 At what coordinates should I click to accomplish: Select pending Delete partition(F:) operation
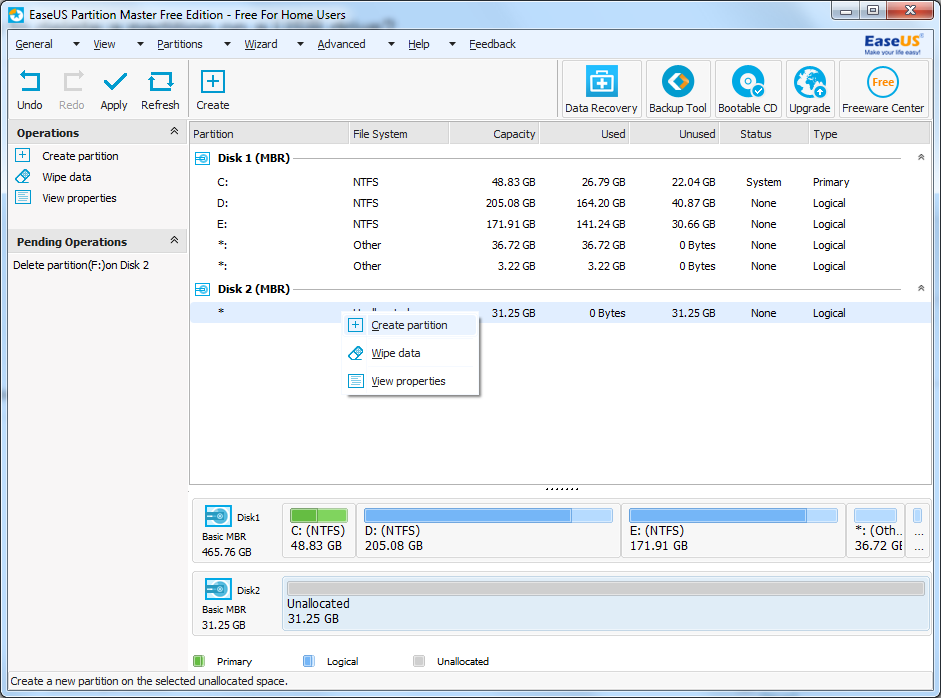[x=81, y=265]
